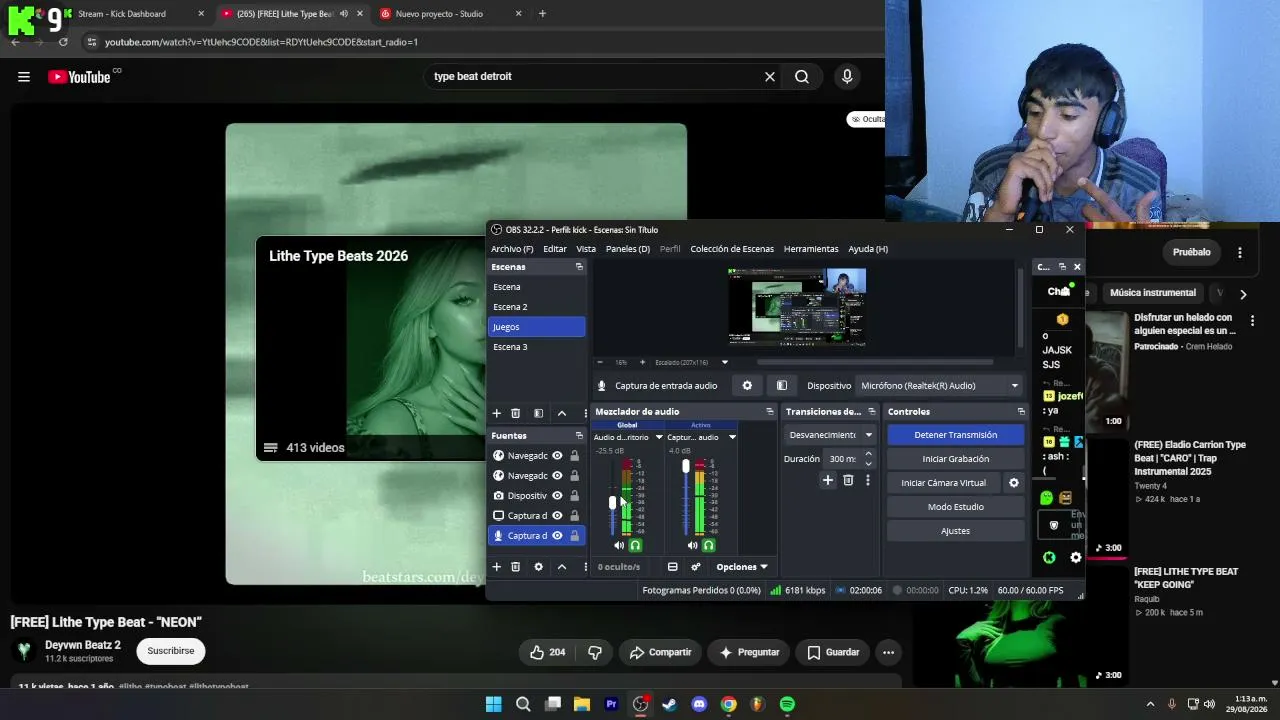Open chat settings gear in OBS chat dock
1280x720 pixels.
pyautogui.click(x=1076, y=558)
